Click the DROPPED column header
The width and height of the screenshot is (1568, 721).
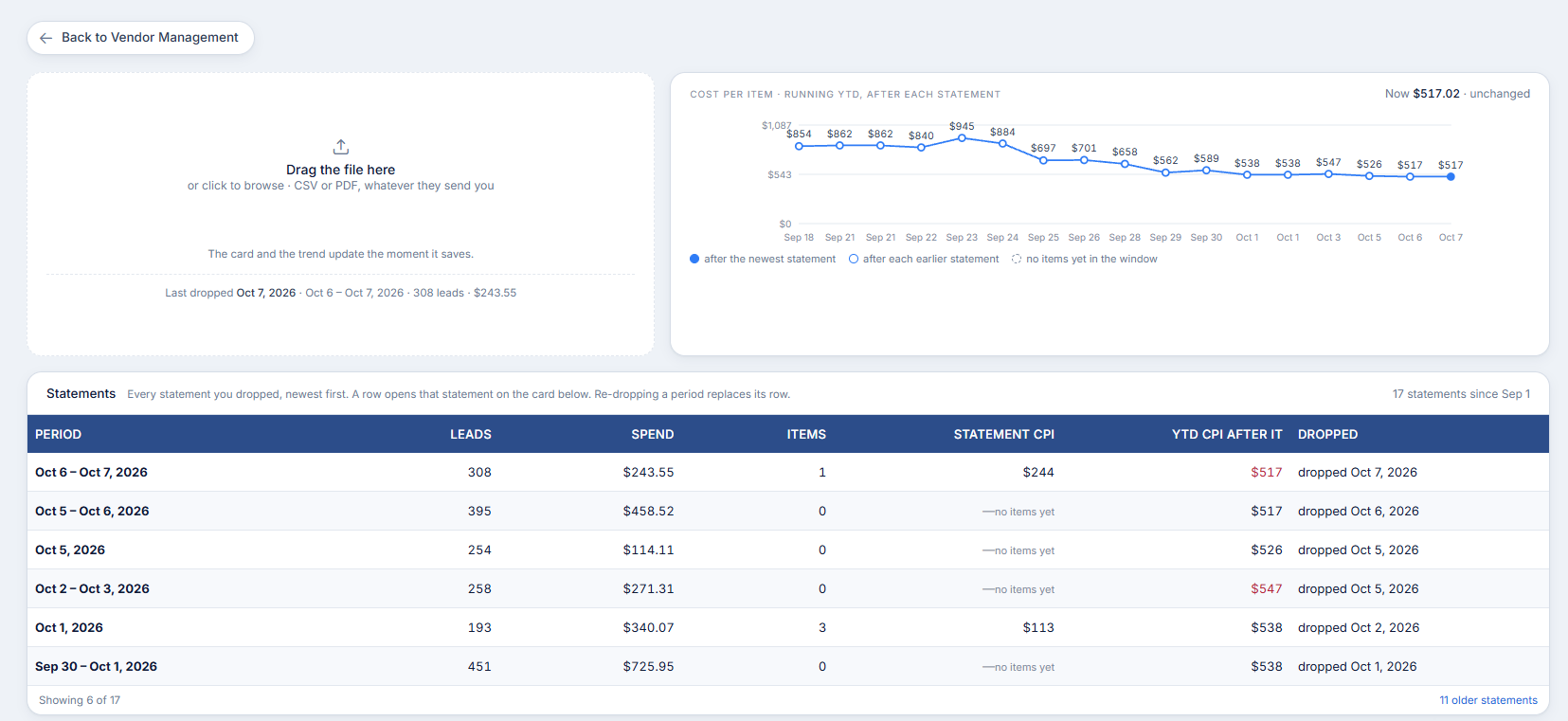(1327, 434)
